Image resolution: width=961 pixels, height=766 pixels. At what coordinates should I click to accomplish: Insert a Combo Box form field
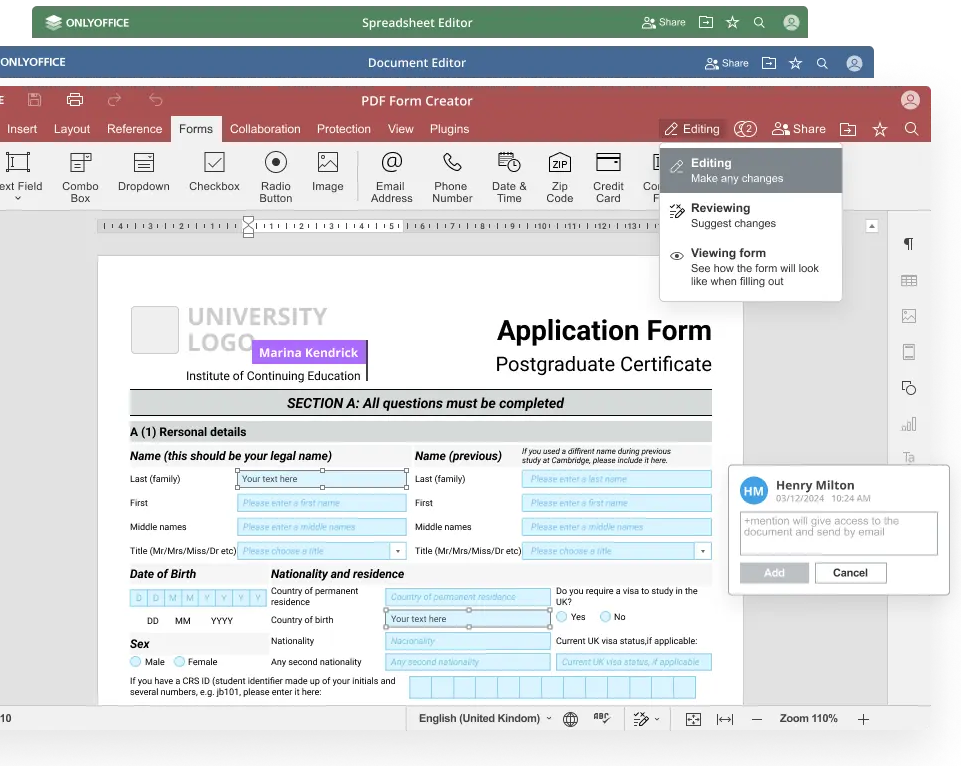pyautogui.click(x=80, y=177)
